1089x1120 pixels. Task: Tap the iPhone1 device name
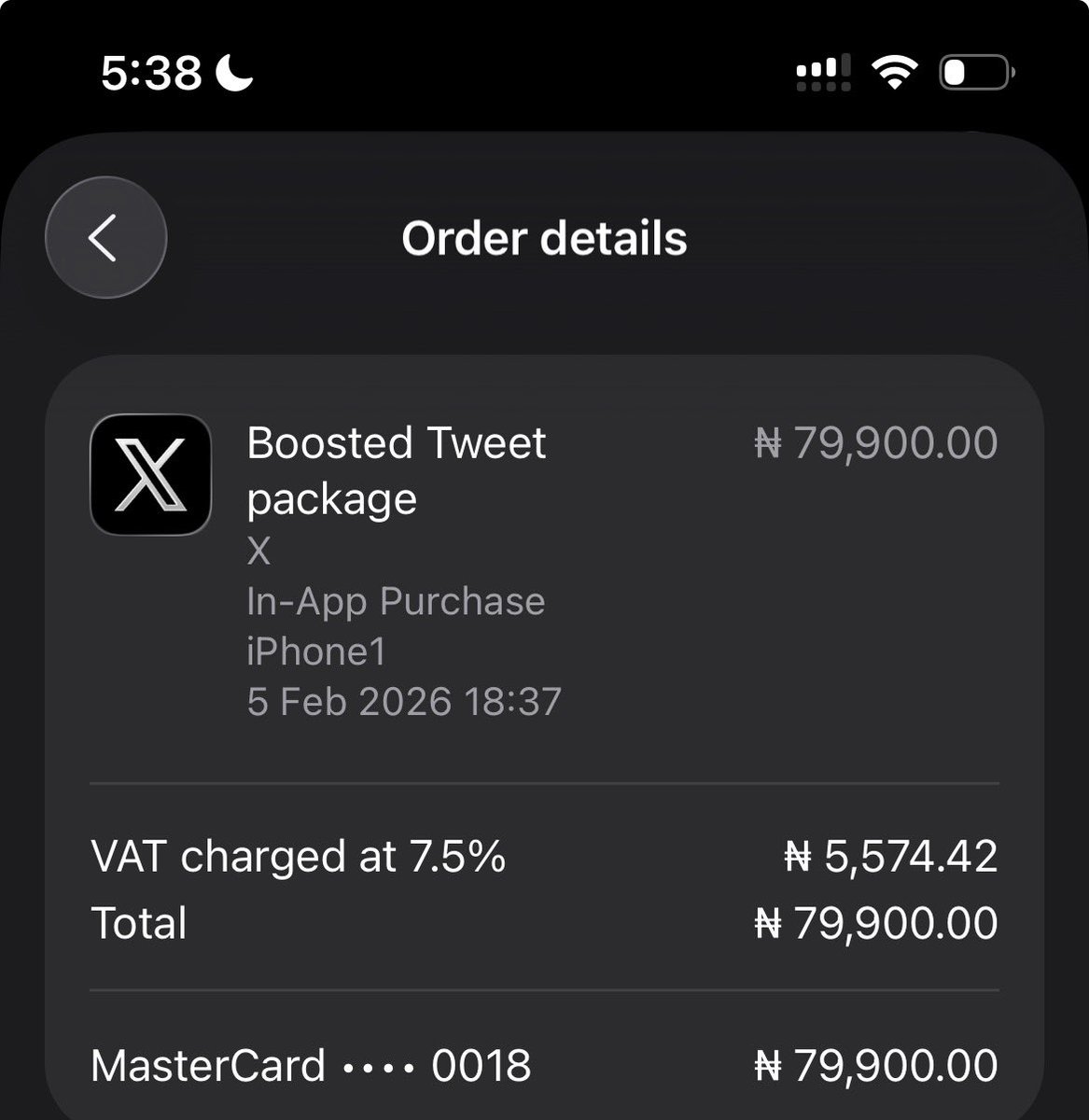click(316, 651)
